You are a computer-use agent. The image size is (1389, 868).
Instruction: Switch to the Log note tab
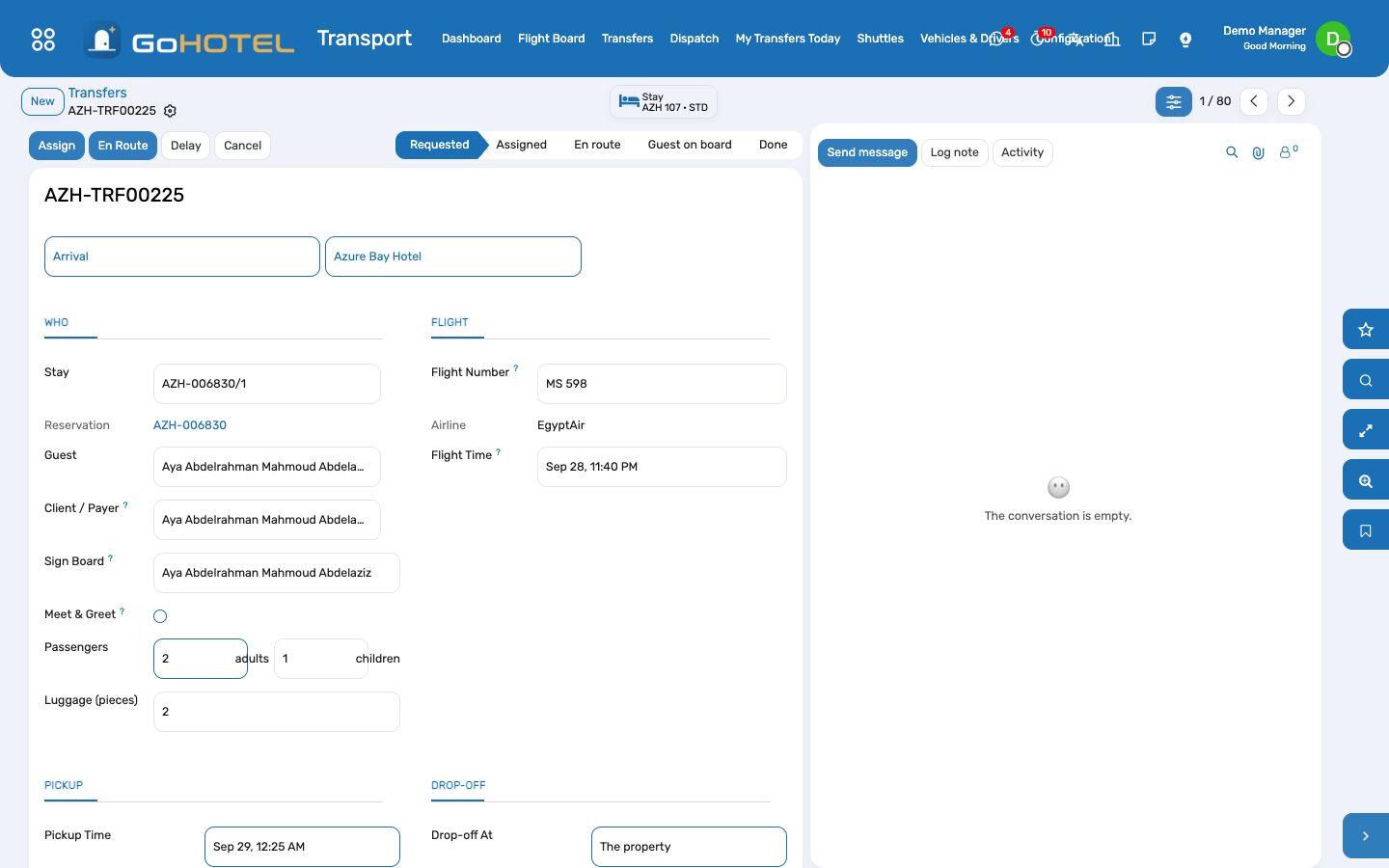pos(955,152)
